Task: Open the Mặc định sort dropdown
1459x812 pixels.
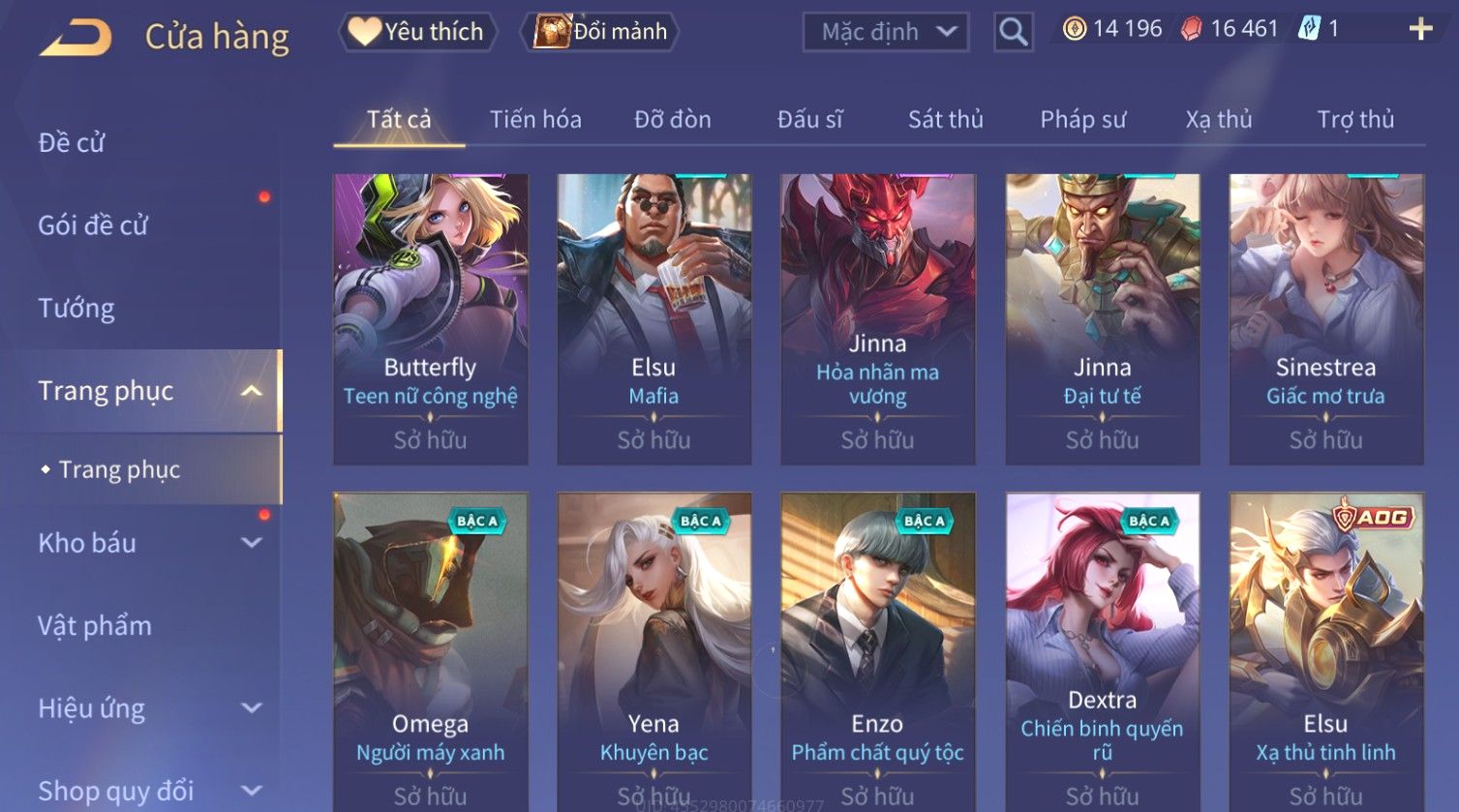Action: (886, 32)
